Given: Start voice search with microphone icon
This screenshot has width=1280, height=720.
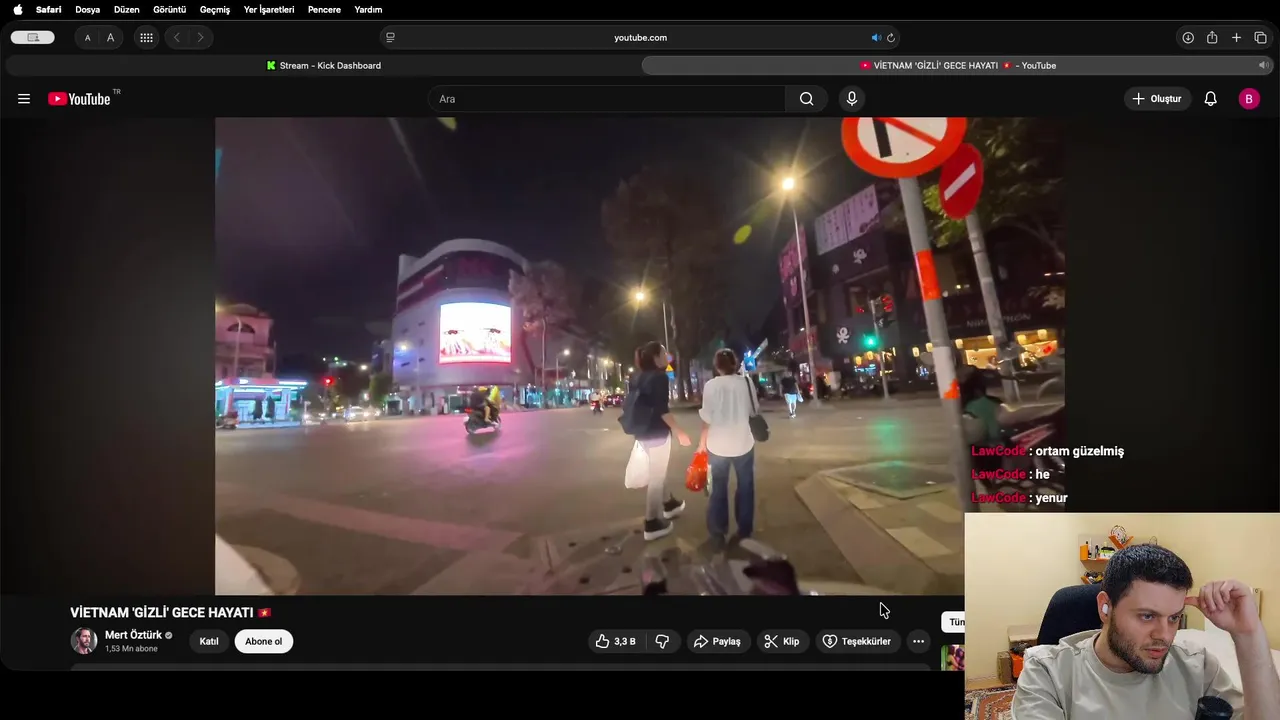Looking at the screenshot, I should (x=851, y=99).
